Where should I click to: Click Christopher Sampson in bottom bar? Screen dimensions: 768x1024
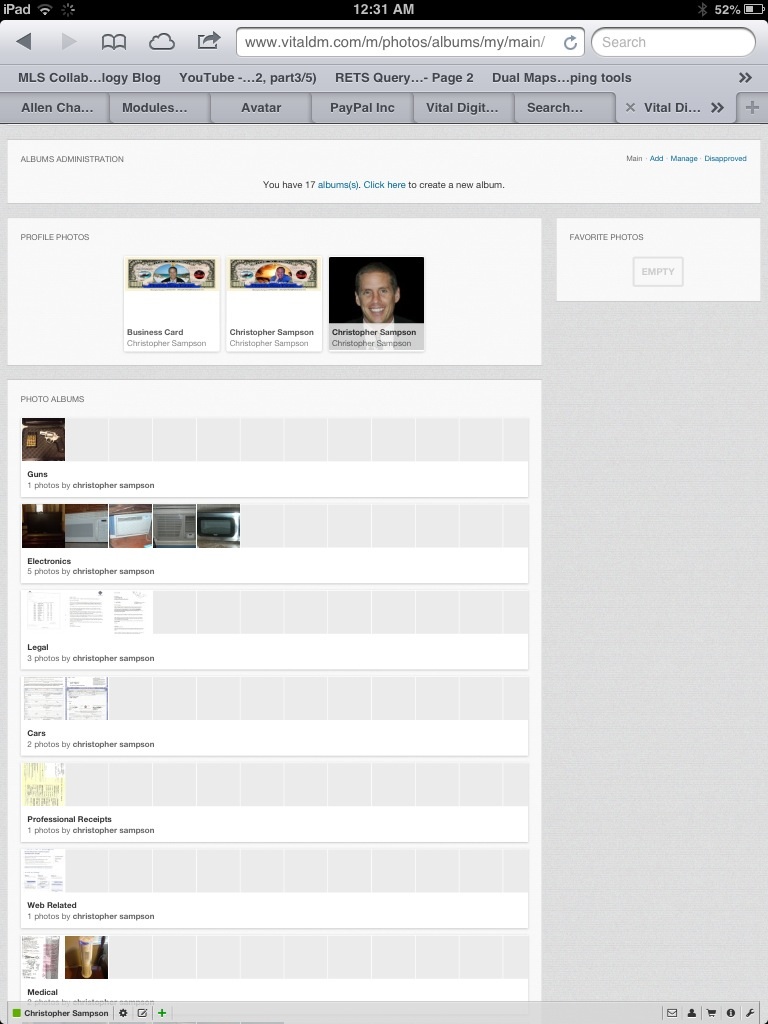[66, 1013]
